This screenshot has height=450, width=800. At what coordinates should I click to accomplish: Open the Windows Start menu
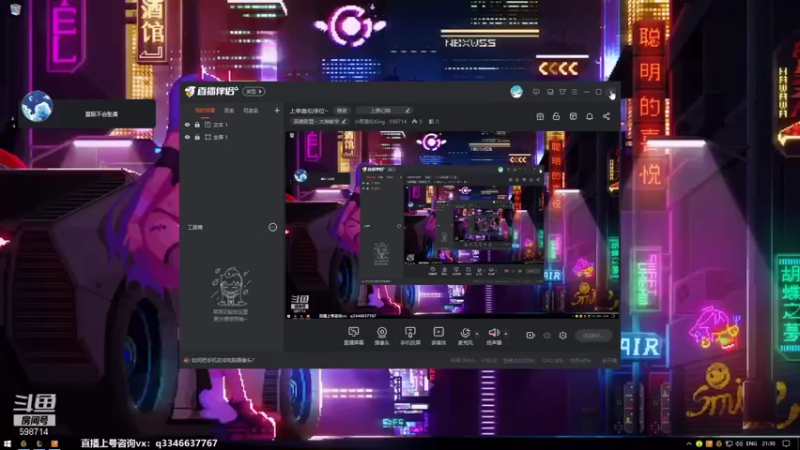pos(7,444)
